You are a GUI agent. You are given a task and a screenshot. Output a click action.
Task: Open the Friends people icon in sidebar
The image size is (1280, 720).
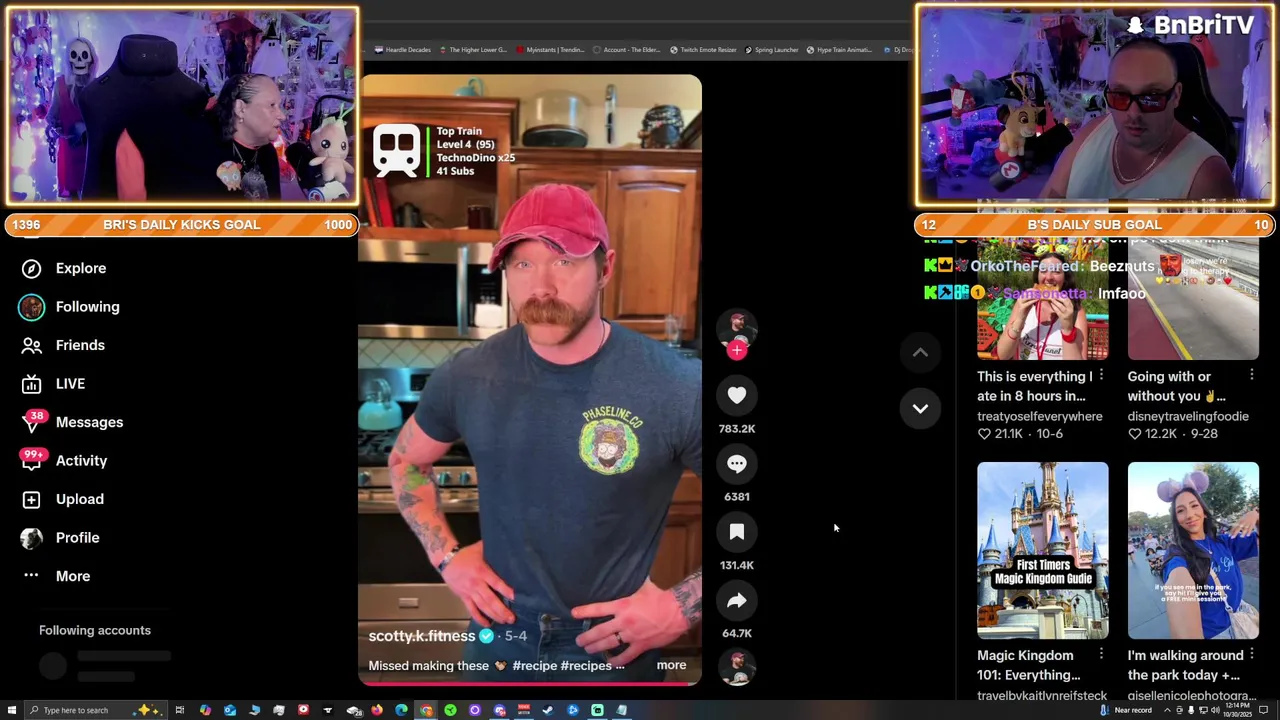pos(31,345)
